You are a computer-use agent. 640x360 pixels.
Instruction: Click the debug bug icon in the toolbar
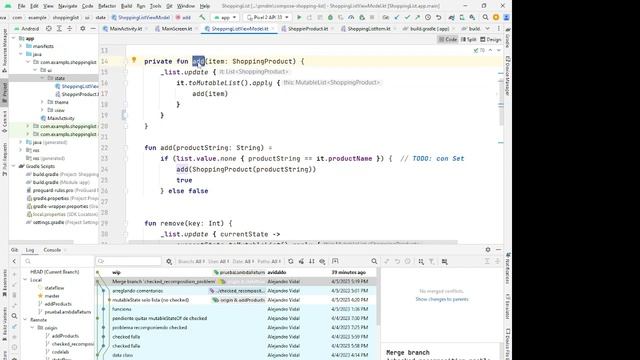pos(330,18)
